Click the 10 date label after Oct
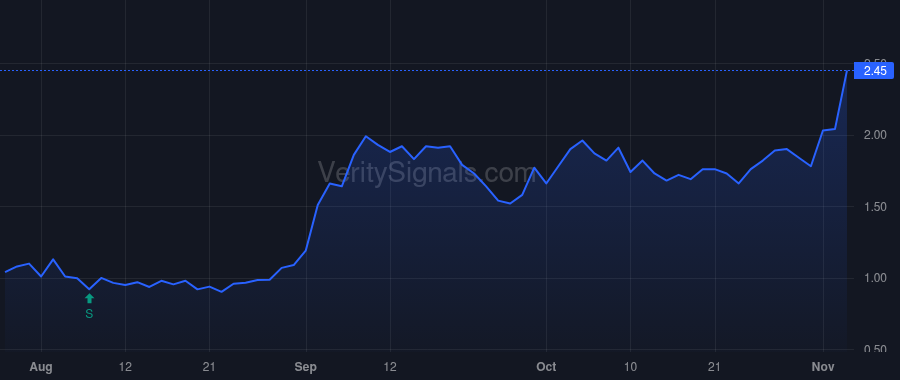Viewport: 900px width, 380px height. (x=630, y=367)
